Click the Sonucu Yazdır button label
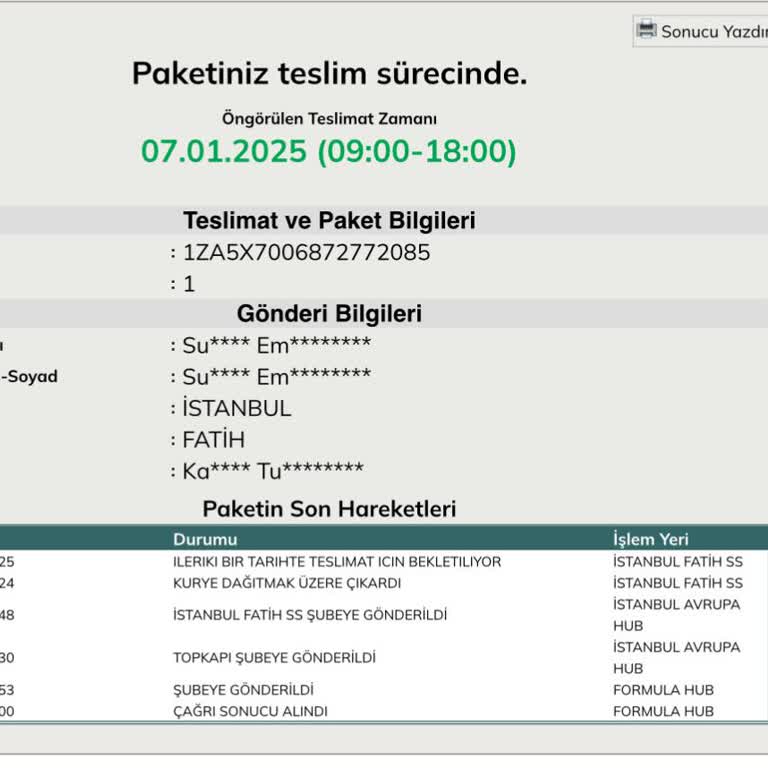The height and width of the screenshot is (768, 768). point(714,32)
